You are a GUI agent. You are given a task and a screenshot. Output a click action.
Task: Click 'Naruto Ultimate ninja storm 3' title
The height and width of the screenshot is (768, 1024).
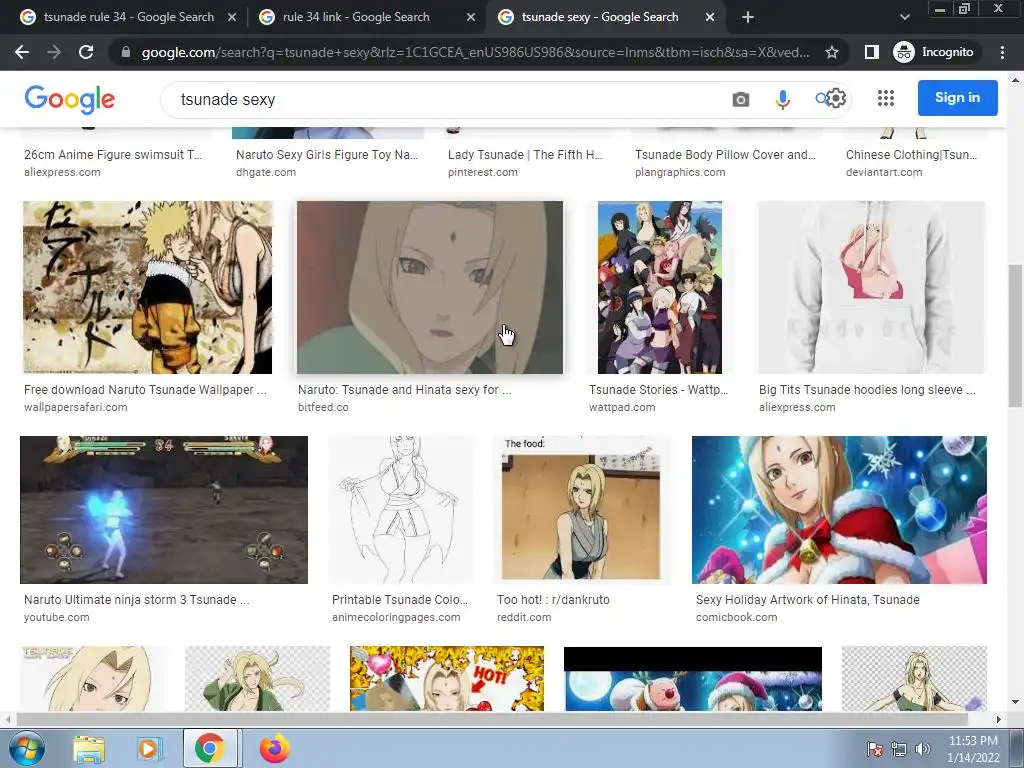point(136,600)
